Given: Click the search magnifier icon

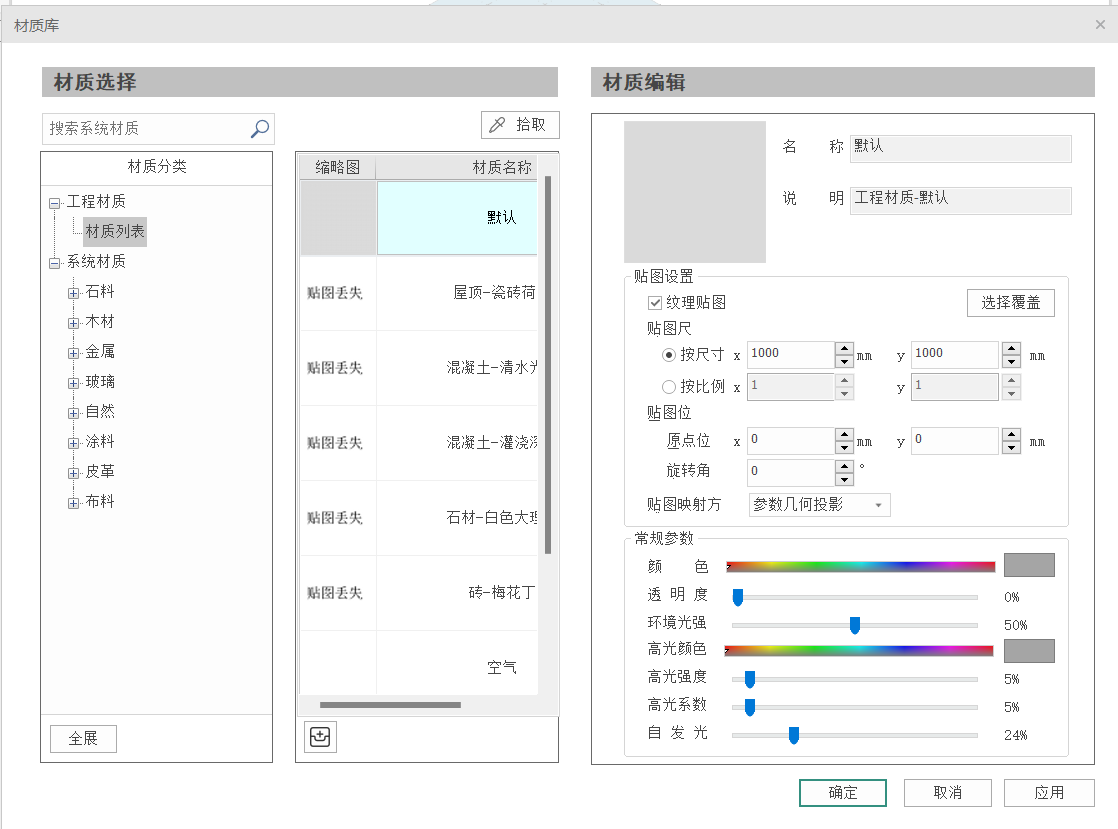Looking at the screenshot, I should (x=259, y=128).
